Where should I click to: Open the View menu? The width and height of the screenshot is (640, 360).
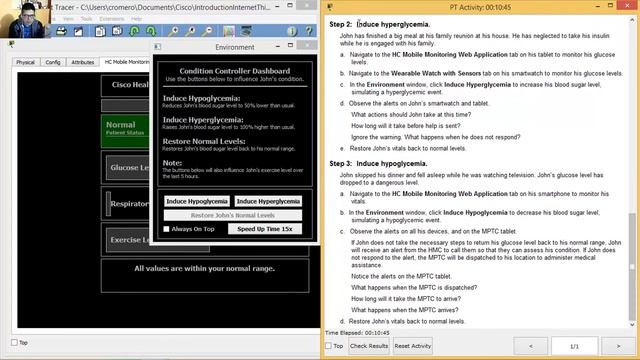tap(68, 19)
